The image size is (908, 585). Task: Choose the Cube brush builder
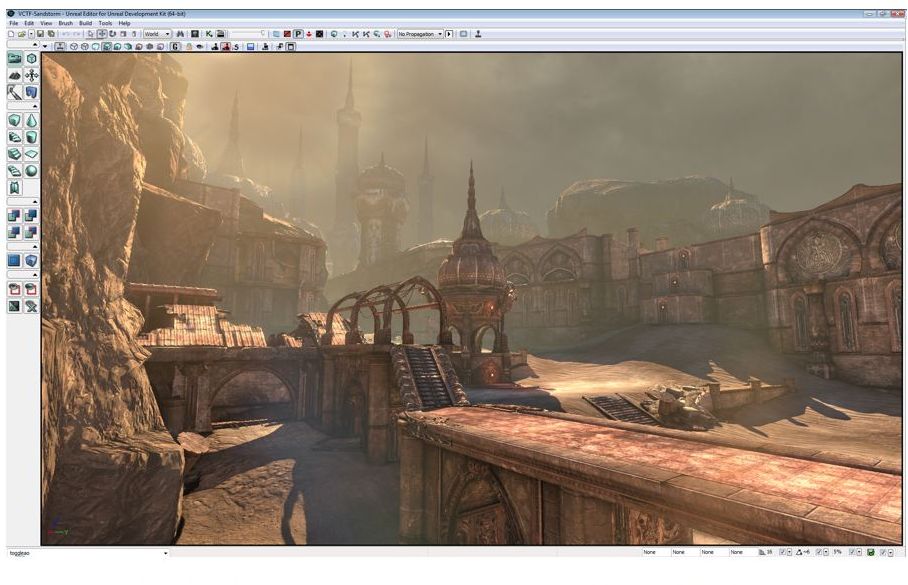click(x=14, y=120)
